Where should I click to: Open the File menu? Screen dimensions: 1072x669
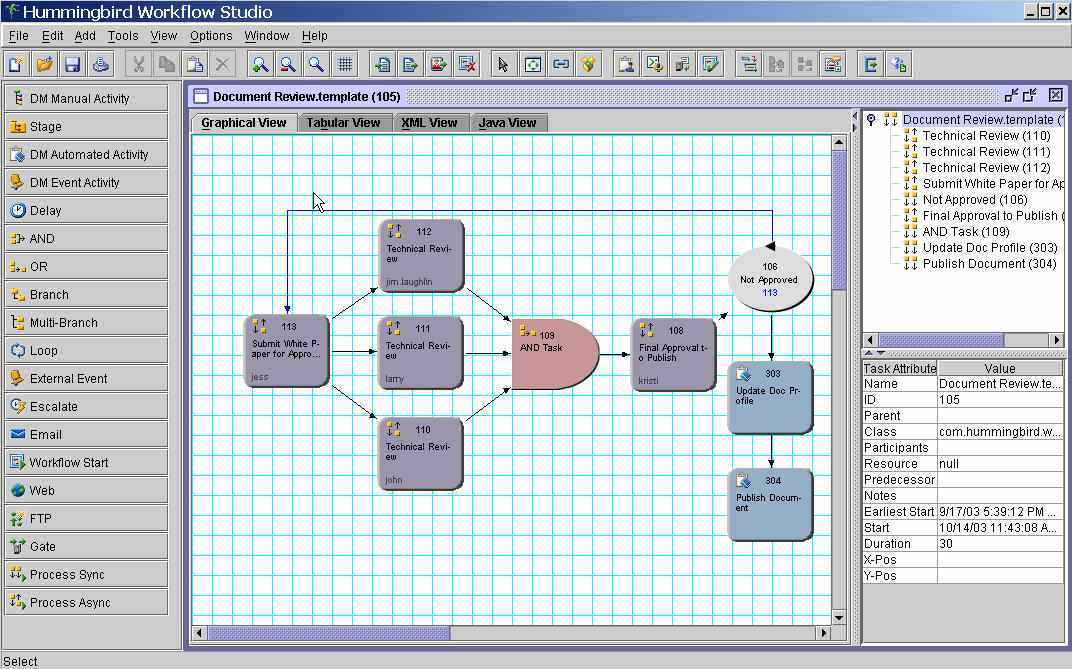coord(18,36)
